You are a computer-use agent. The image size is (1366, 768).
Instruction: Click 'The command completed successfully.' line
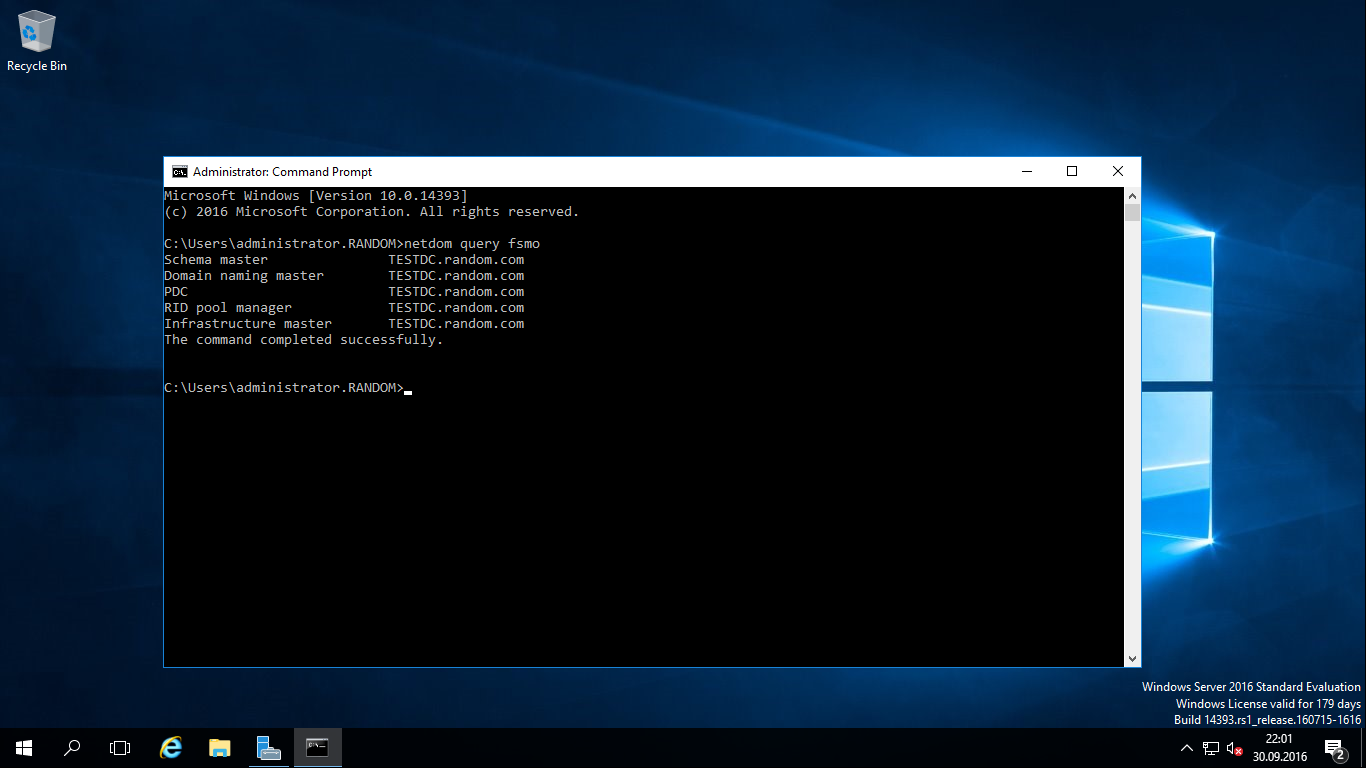tap(303, 340)
